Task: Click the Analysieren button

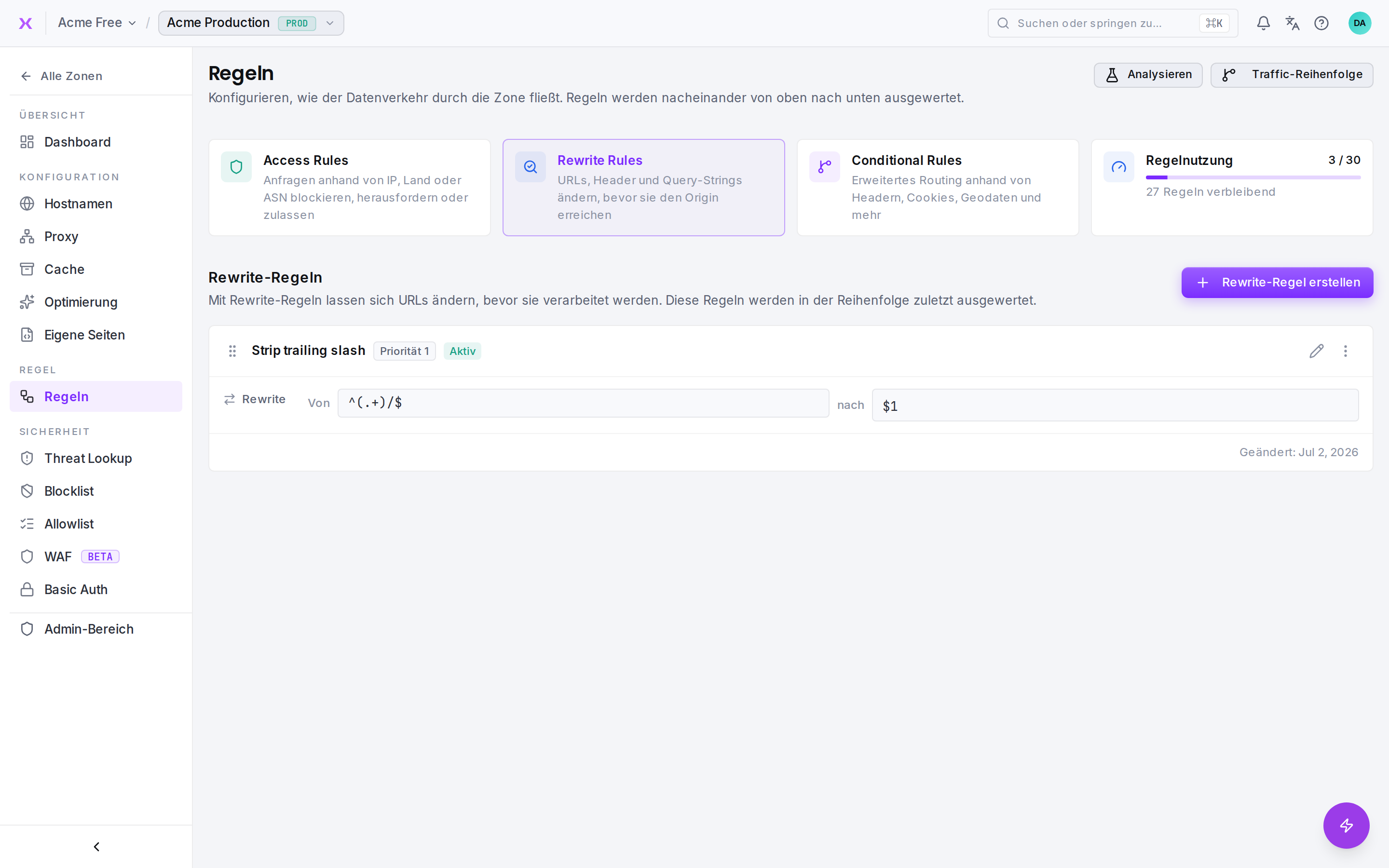Action: click(x=1147, y=75)
